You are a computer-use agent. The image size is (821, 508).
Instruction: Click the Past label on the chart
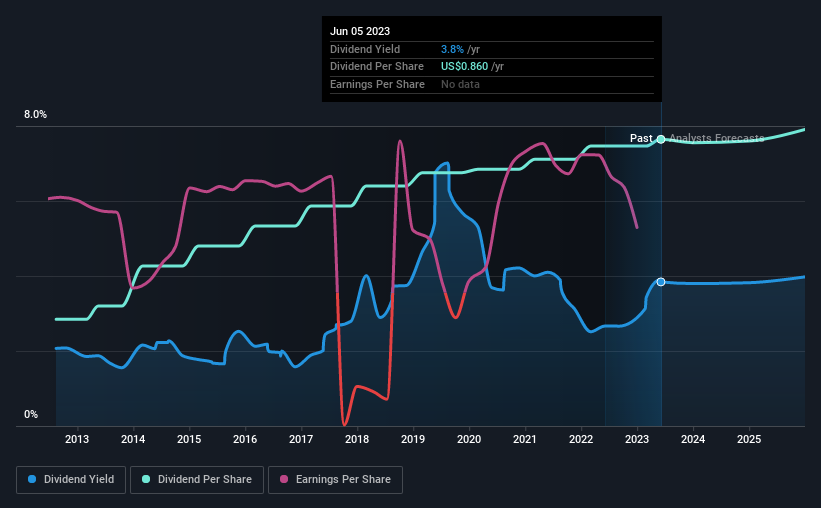pos(641,138)
